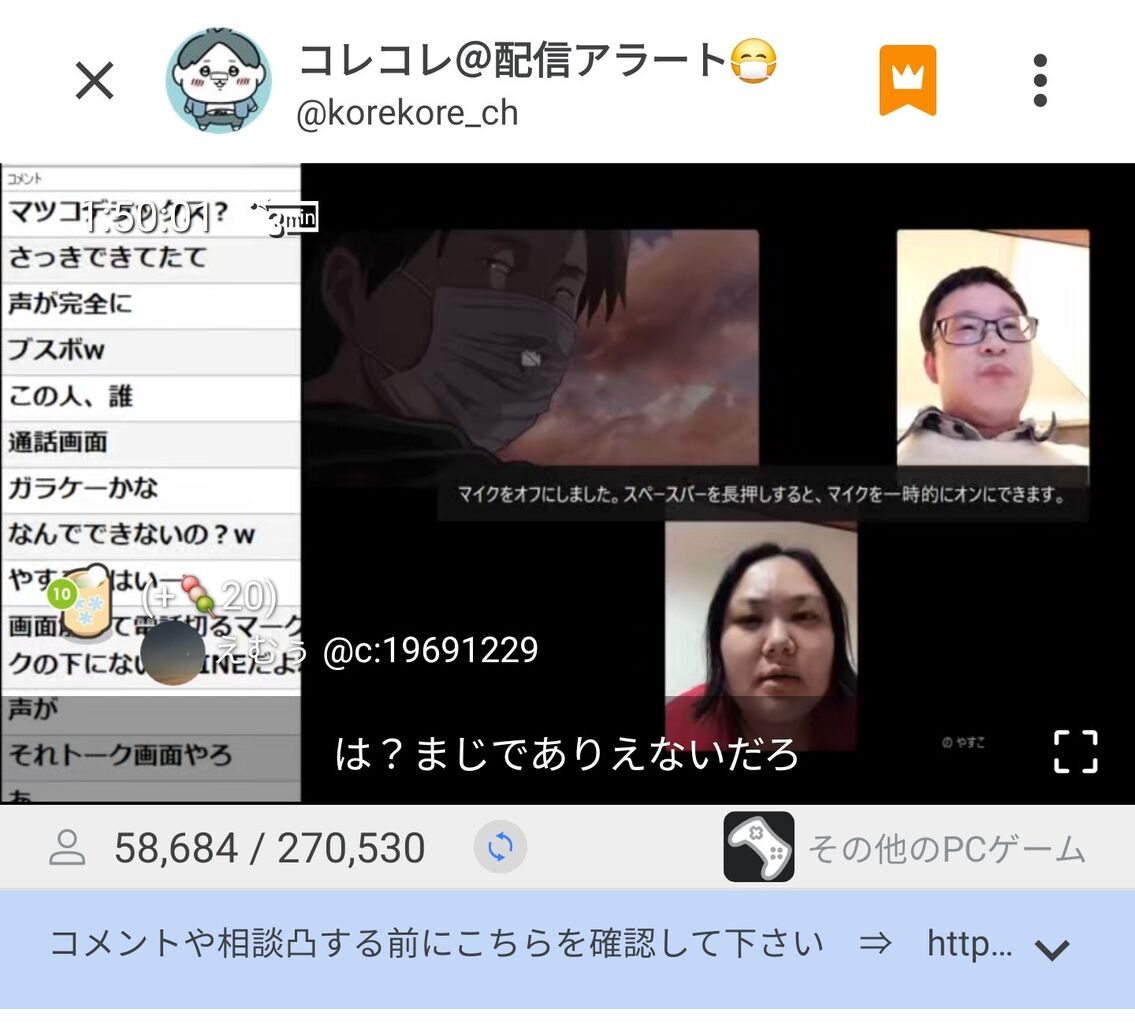Enter fullscreen with the corner-brackets icon
1135x1024 pixels.
[1076, 752]
